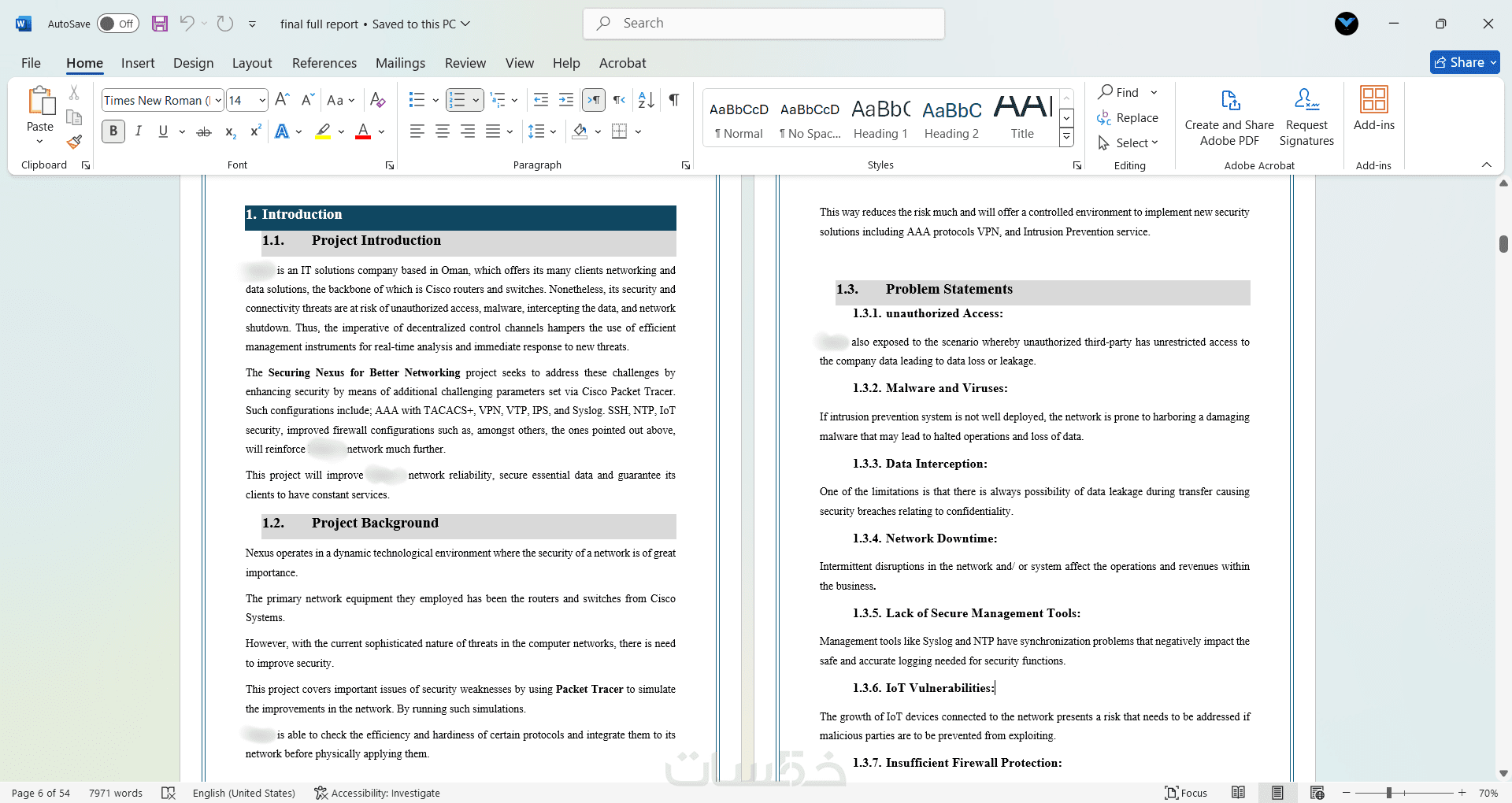Center align the text
Image resolution: width=1512 pixels, height=803 pixels.
point(443,131)
